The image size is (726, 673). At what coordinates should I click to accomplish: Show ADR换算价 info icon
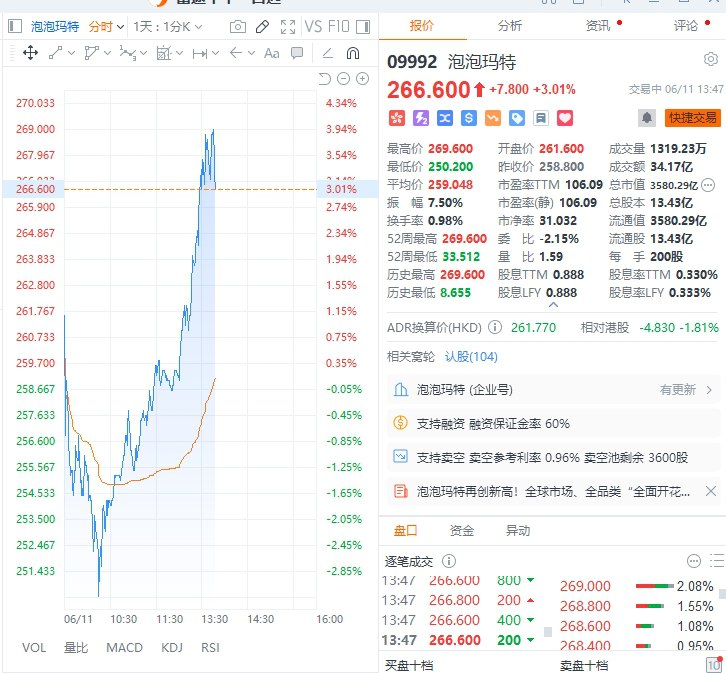(494, 327)
